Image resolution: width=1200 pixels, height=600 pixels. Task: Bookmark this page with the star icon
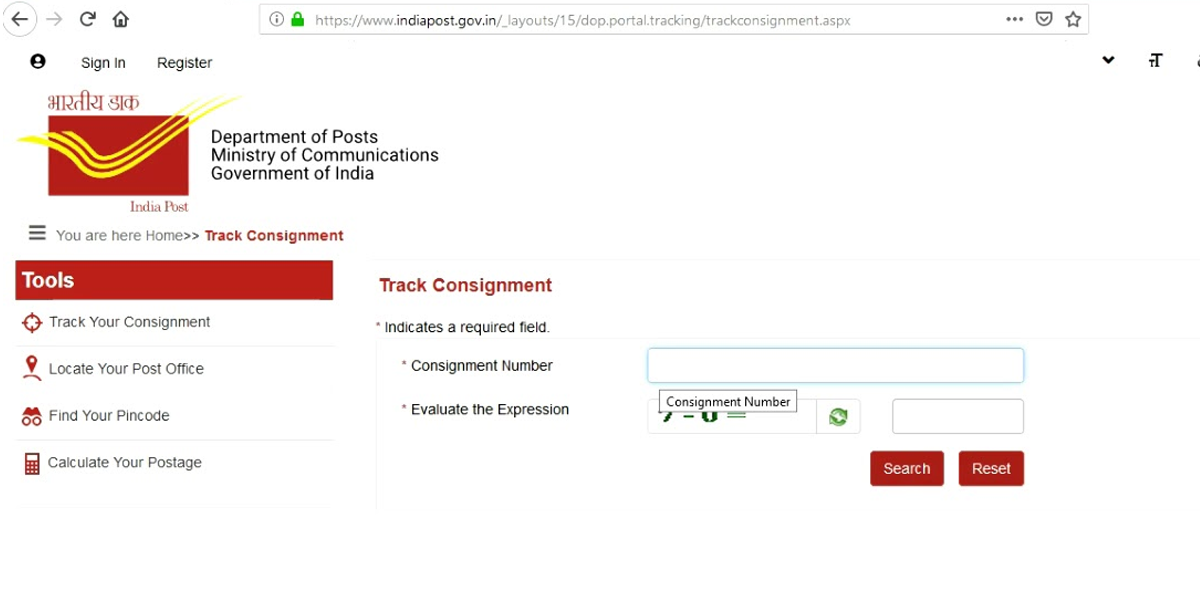1073,19
